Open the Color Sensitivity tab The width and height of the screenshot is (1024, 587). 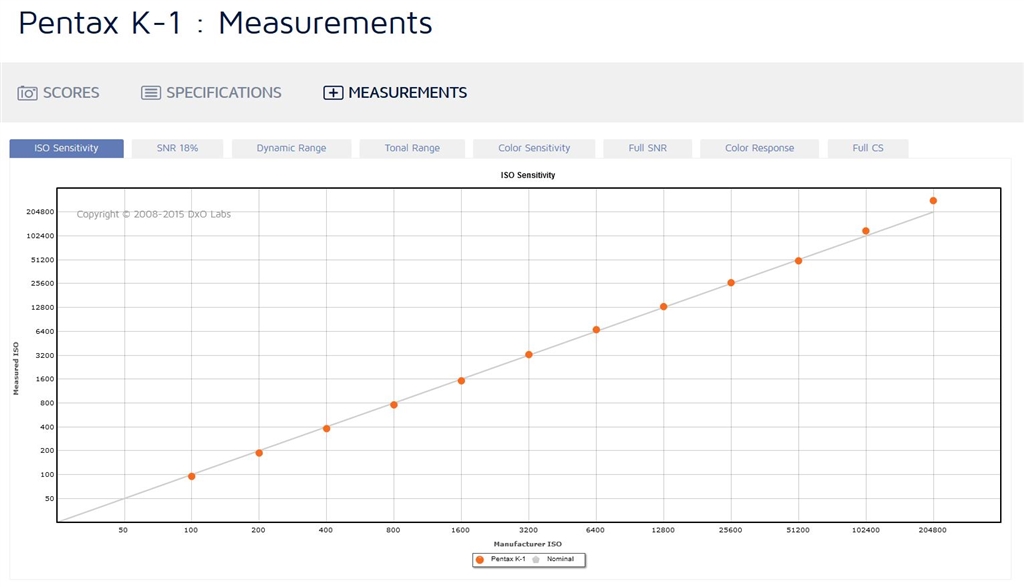pyautogui.click(x=534, y=148)
